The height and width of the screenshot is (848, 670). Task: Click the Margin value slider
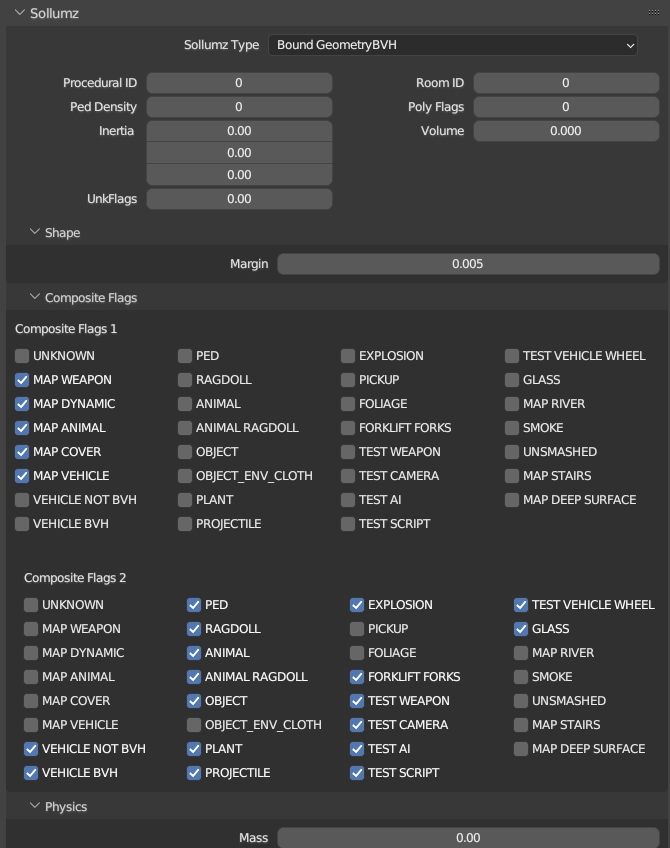467,264
